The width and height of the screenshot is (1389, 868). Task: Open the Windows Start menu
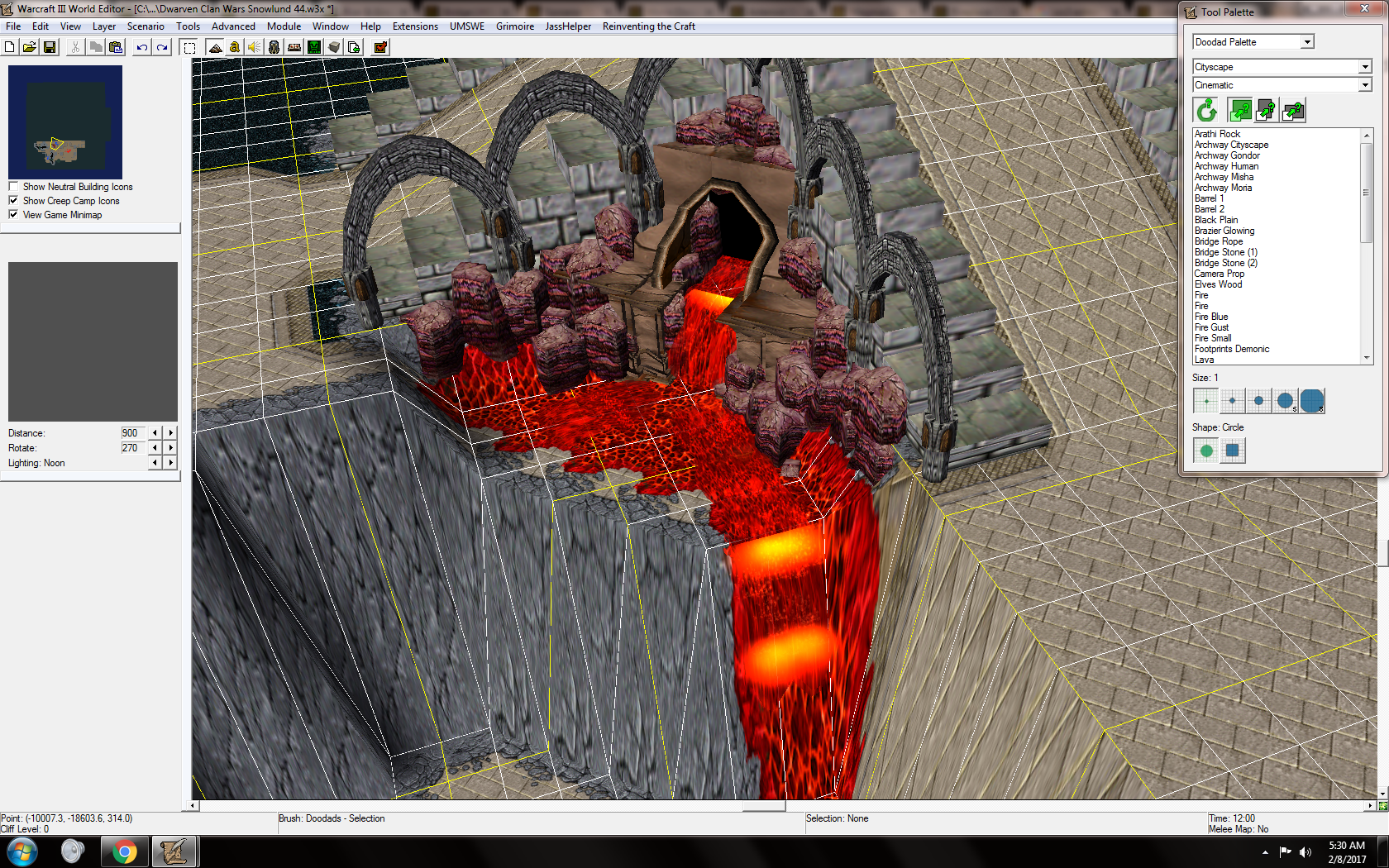(x=22, y=851)
